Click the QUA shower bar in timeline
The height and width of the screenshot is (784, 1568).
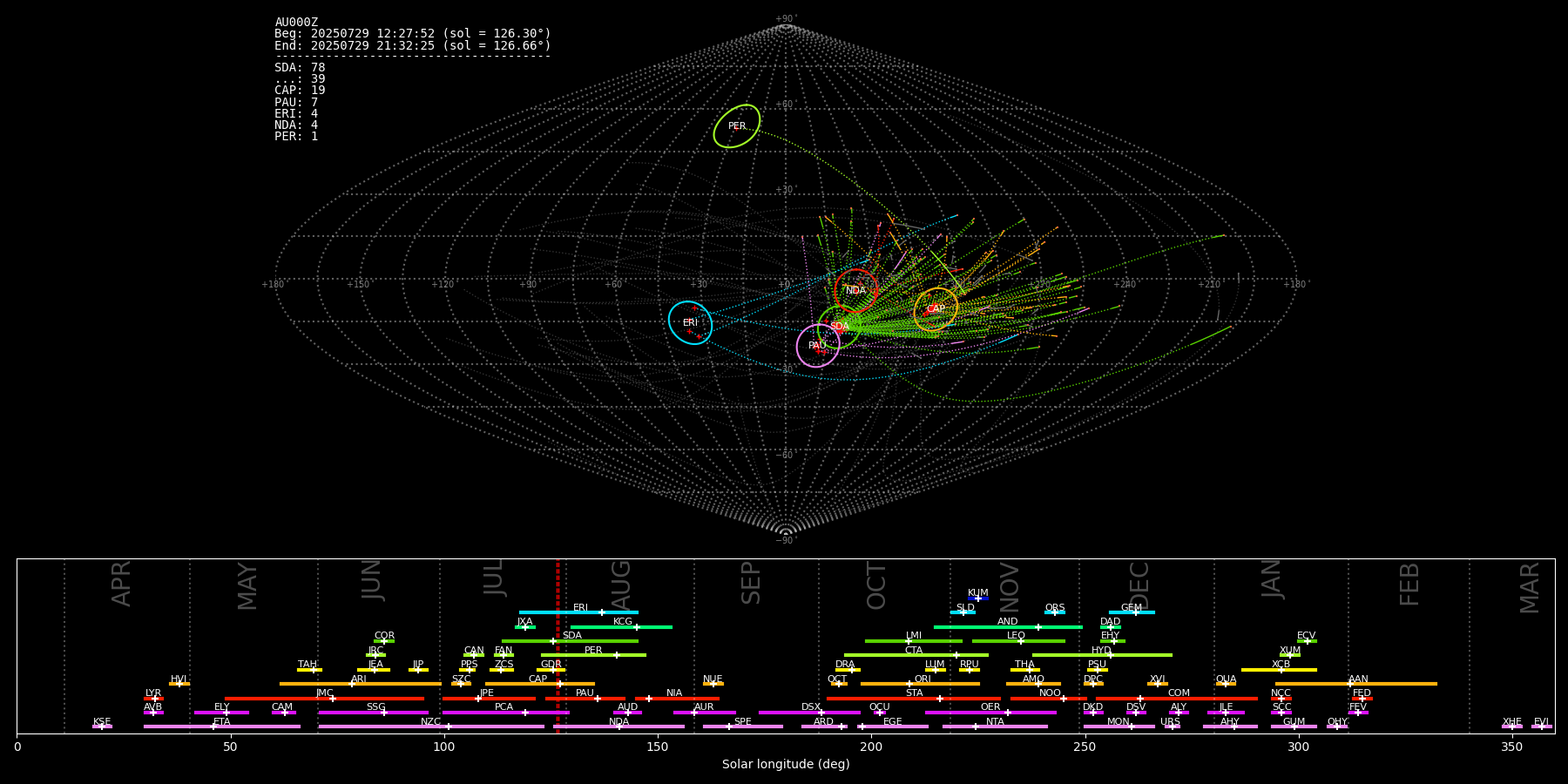point(1226,684)
